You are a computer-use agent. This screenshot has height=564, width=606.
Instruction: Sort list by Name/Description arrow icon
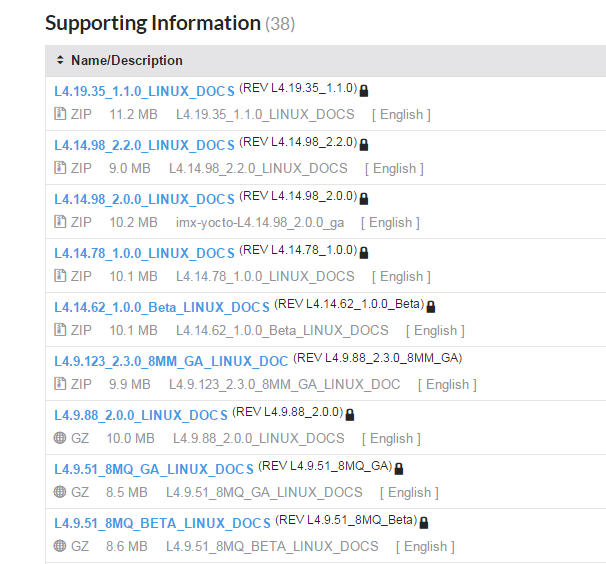pos(60,61)
